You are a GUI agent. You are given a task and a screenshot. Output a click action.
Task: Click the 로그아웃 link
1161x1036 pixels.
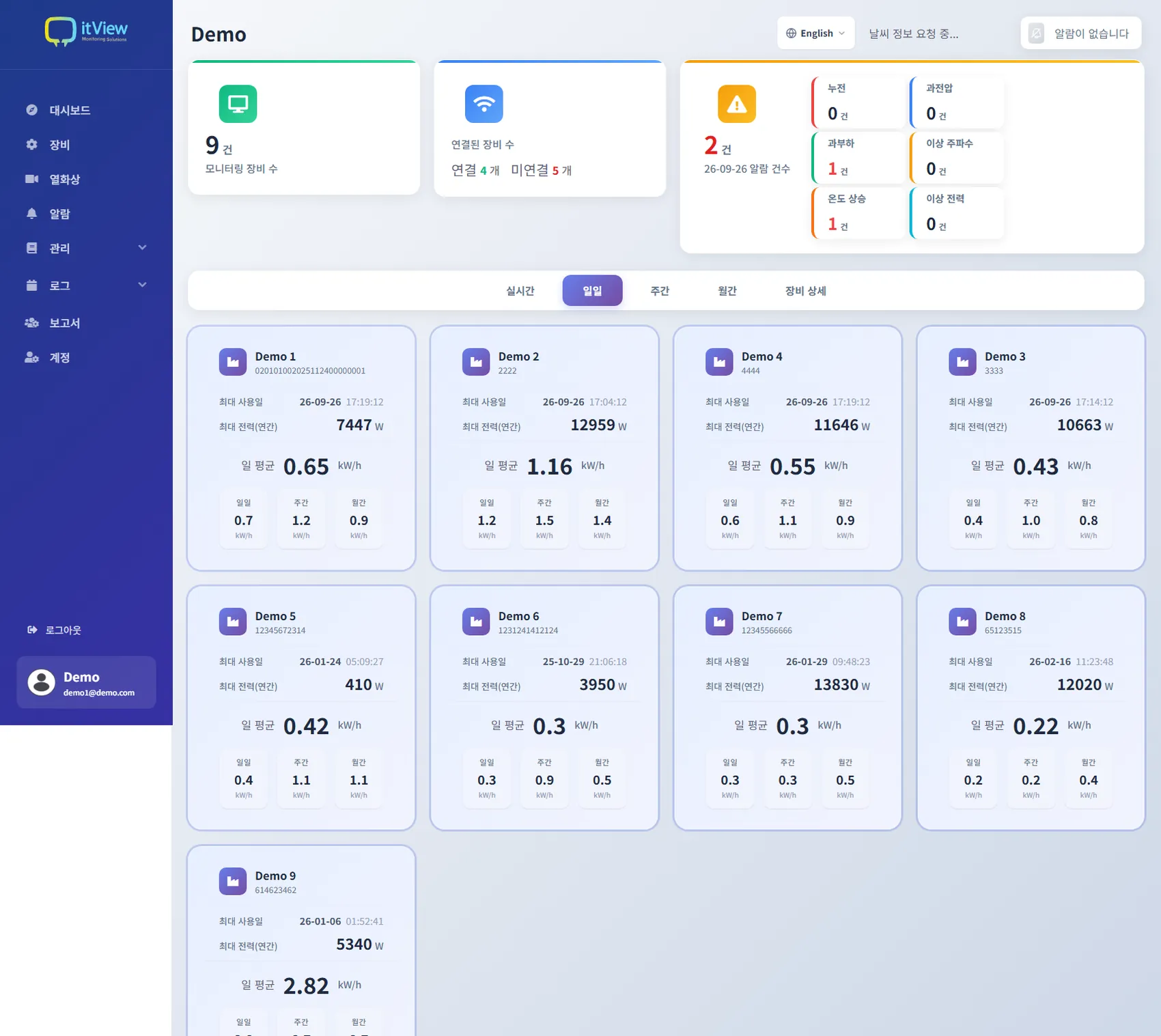(55, 630)
